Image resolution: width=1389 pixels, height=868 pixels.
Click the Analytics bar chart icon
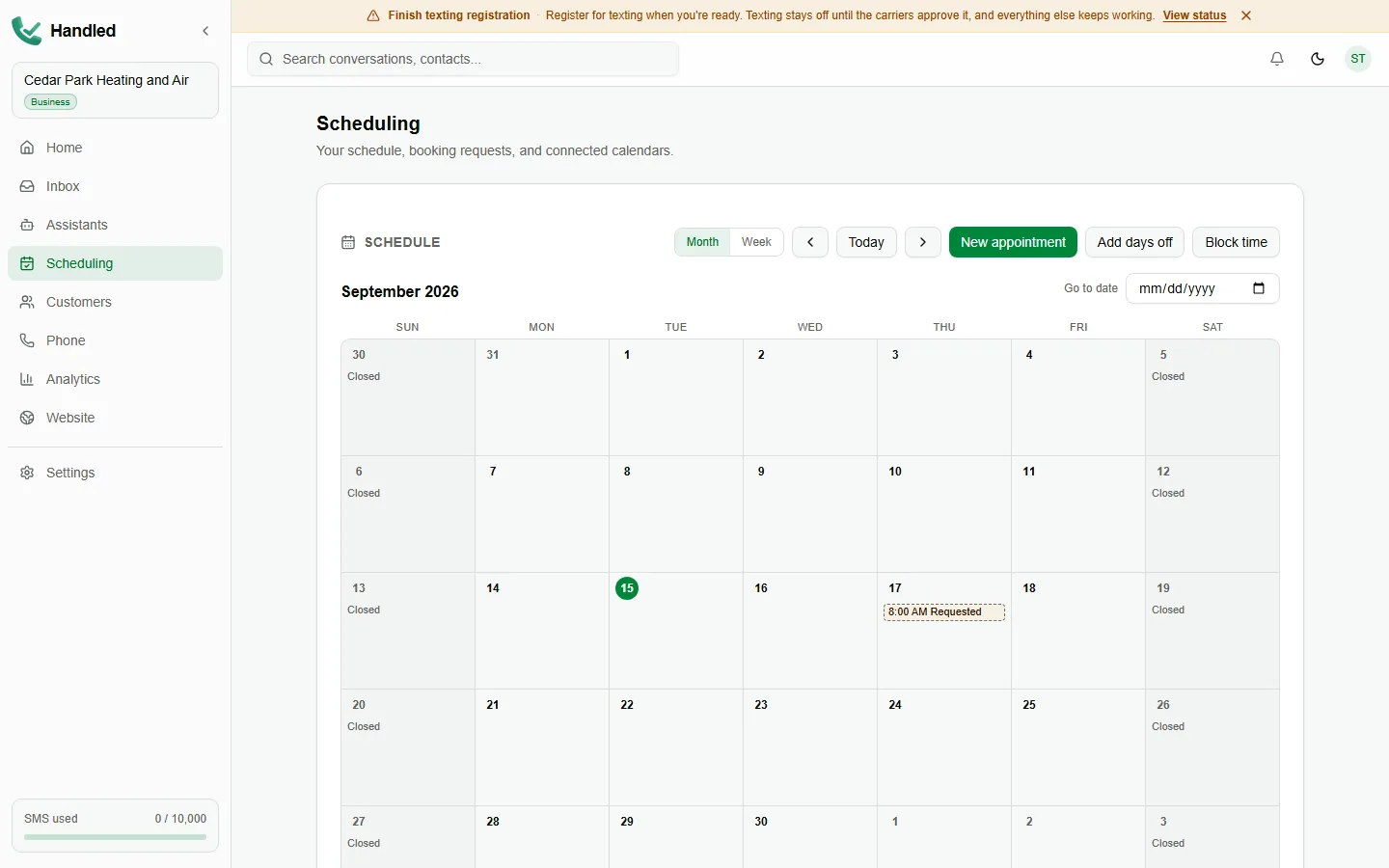click(27, 379)
